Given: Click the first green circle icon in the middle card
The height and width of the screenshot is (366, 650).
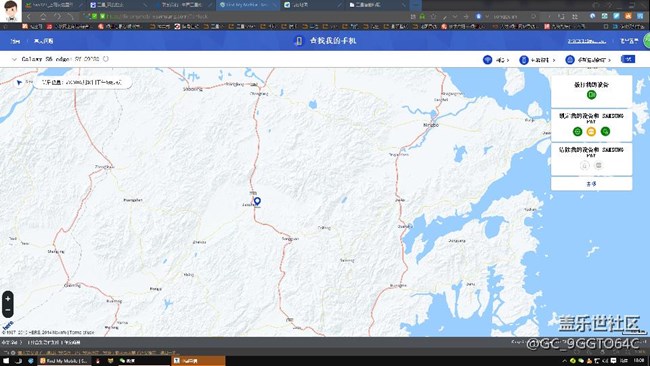Looking at the screenshot, I should [577, 131].
